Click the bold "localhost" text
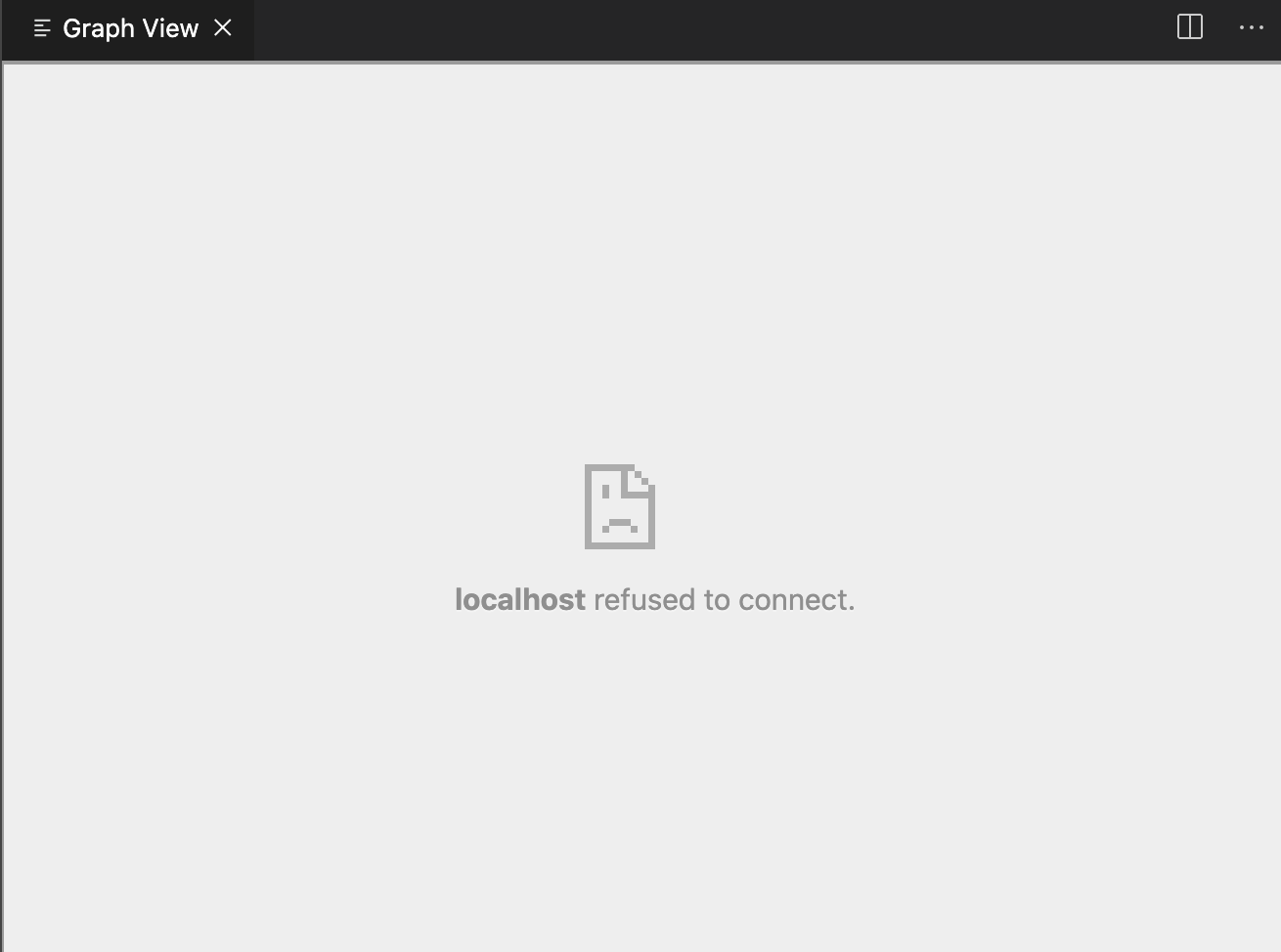1281x952 pixels. pyautogui.click(x=520, y=599)
